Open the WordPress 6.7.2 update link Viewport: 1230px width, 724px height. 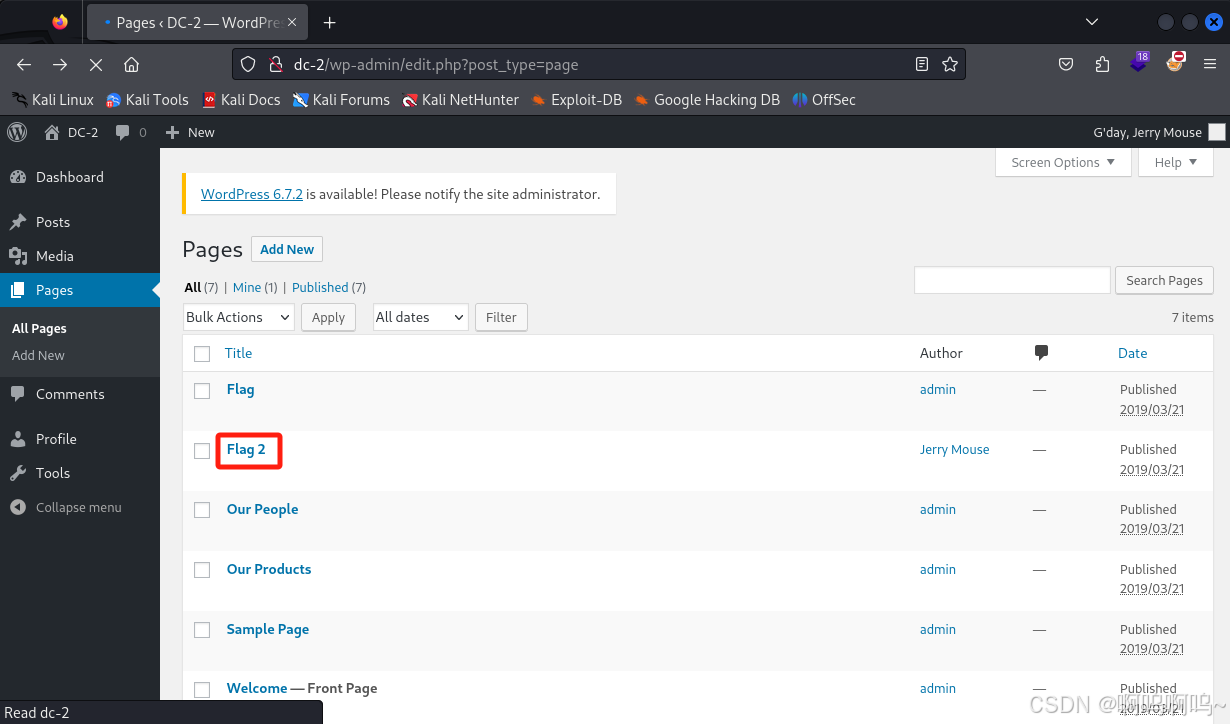[252, 194]
